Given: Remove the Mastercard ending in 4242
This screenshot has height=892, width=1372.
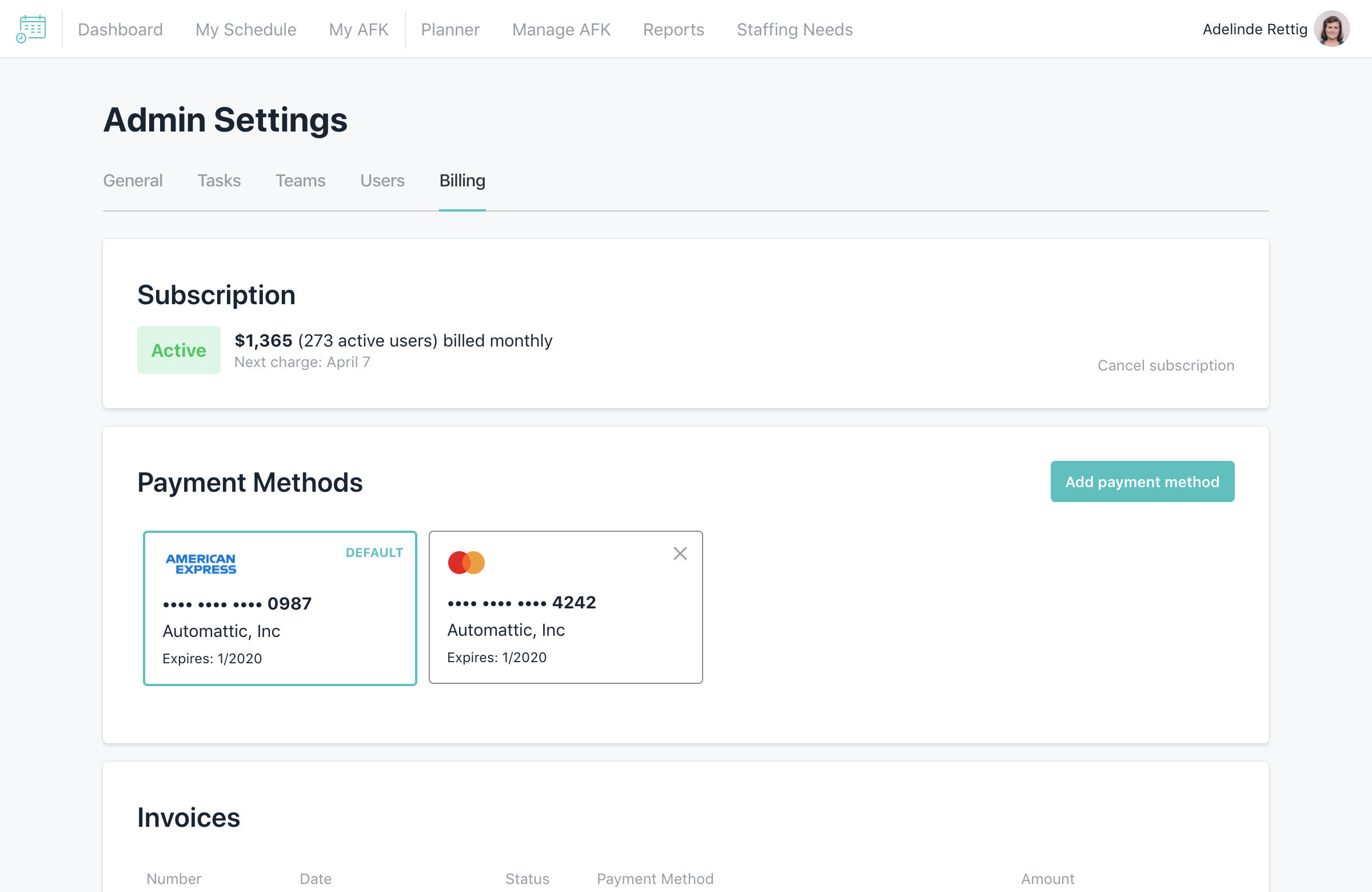Looking at the screenshot, I should [680, 553].
